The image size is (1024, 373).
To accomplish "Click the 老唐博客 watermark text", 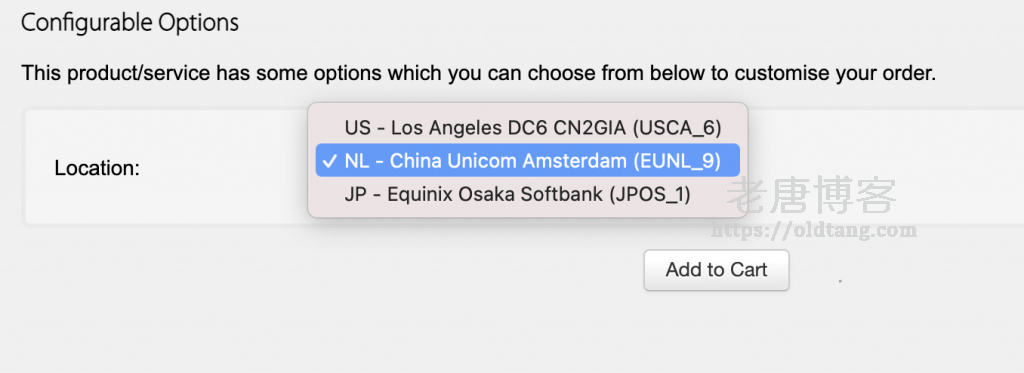I will (811, 195).
